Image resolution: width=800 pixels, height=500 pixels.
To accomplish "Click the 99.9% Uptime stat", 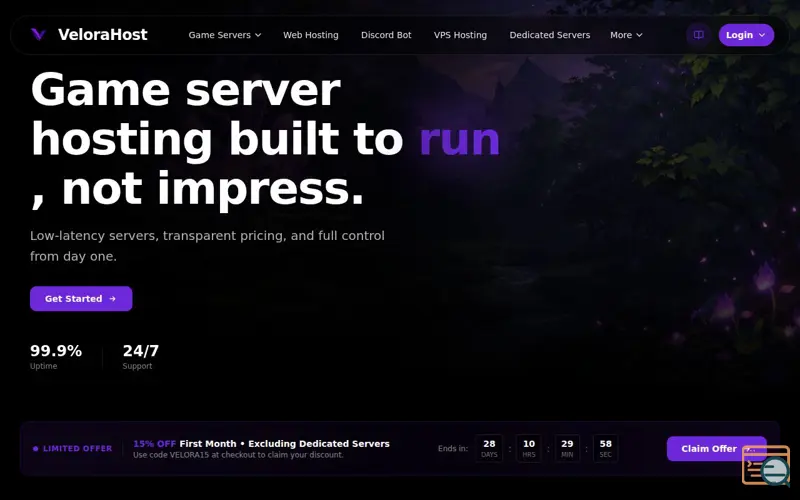I will [x=56, y=357].
